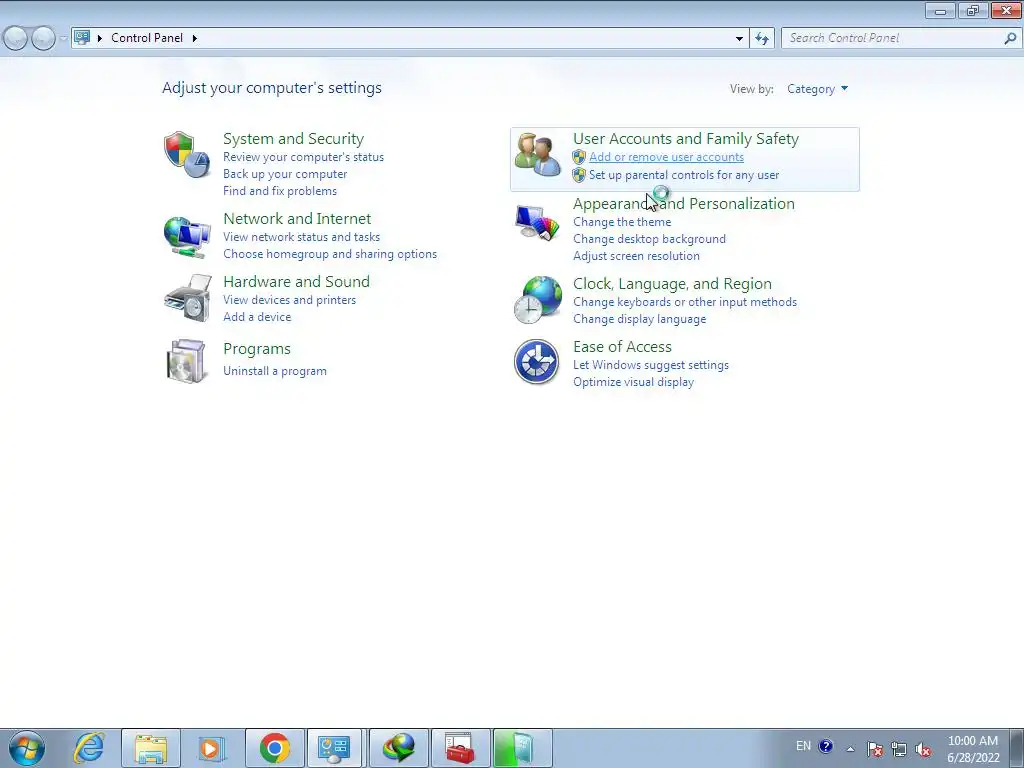Open Appearance and Personalization category
1024x768 pixels.
pyautogui.click(x=684, y=204)
